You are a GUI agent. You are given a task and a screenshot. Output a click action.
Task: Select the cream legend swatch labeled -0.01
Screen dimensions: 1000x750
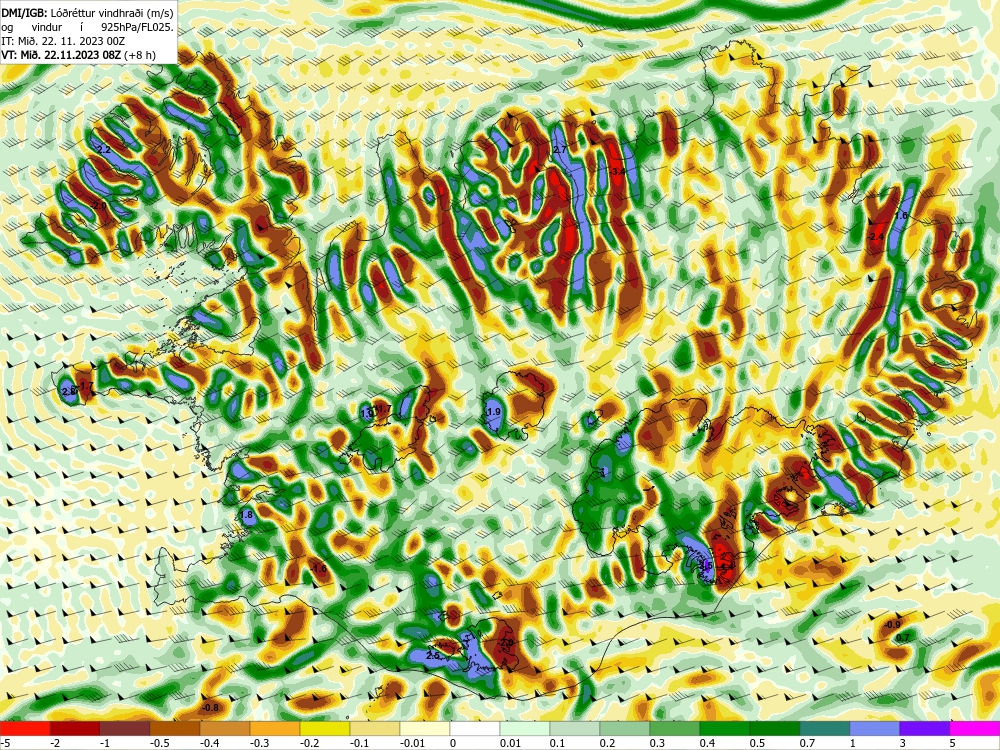(425, 728)
